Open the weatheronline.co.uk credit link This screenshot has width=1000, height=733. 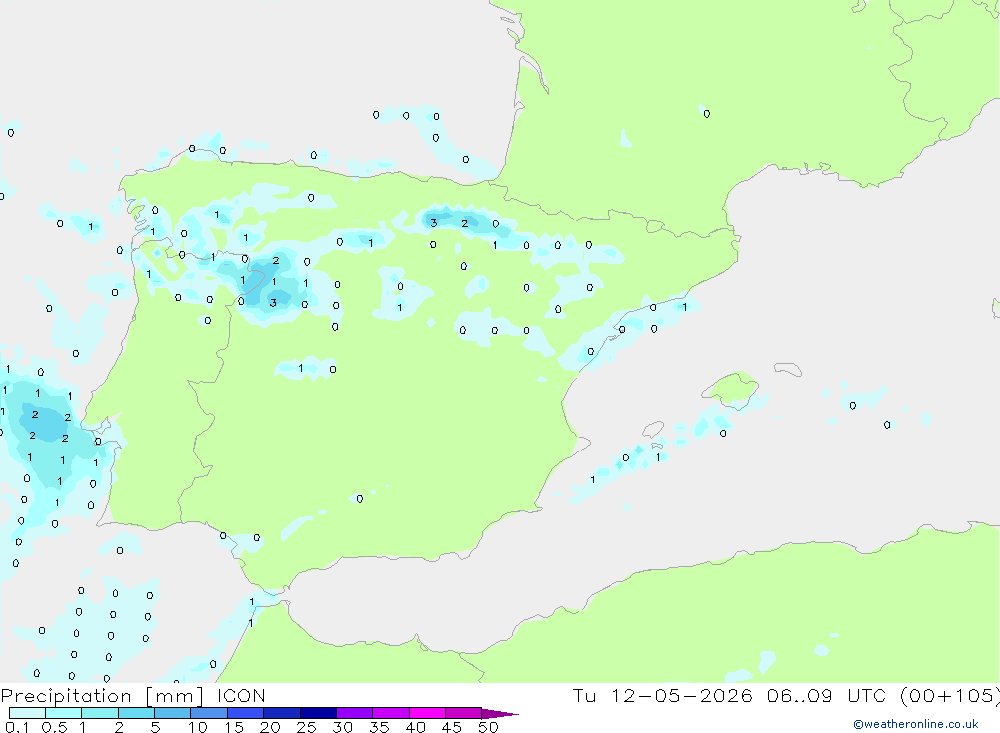coord(916,724)
